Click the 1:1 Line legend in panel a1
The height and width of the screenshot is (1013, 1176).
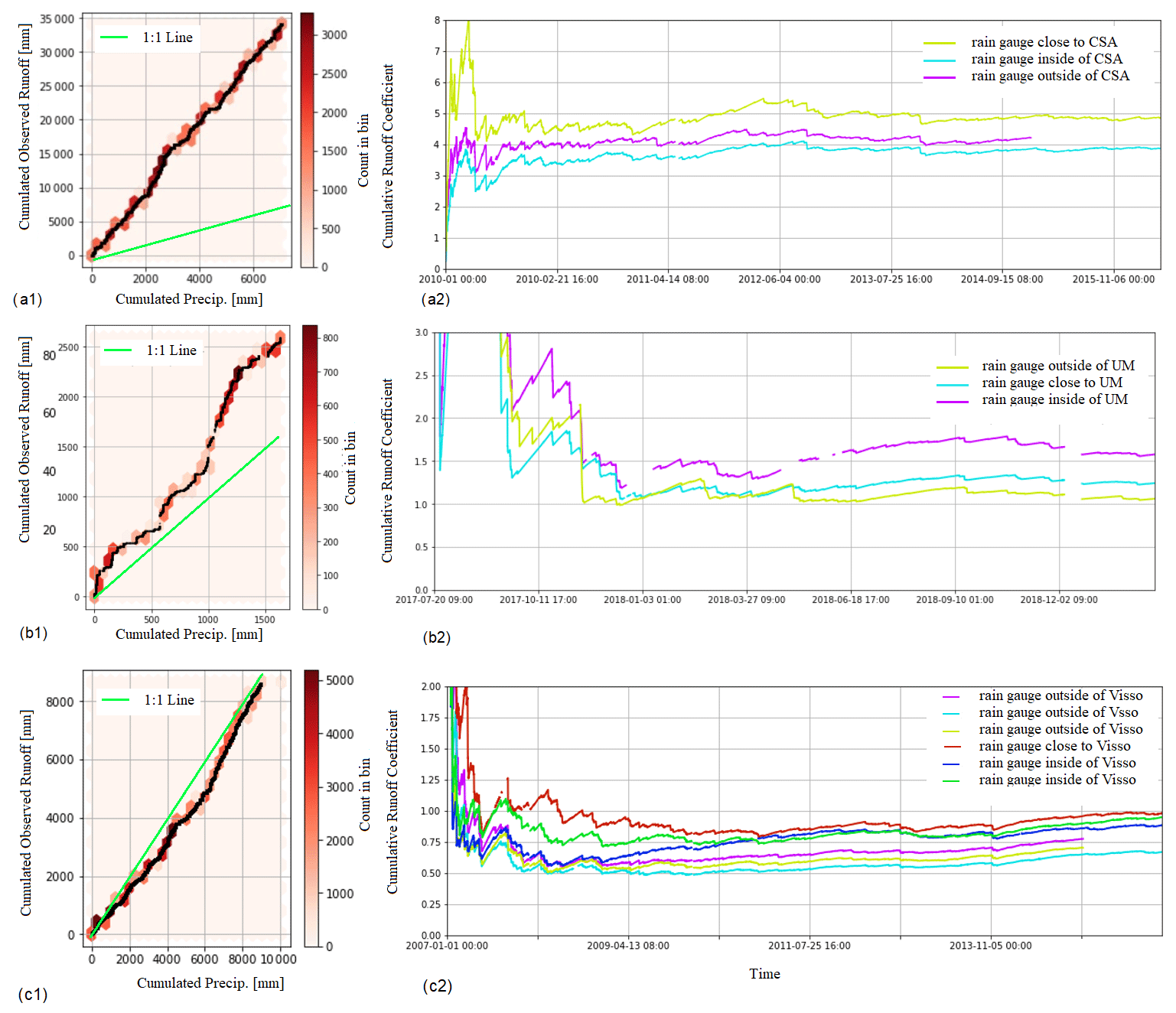[148, 37]
